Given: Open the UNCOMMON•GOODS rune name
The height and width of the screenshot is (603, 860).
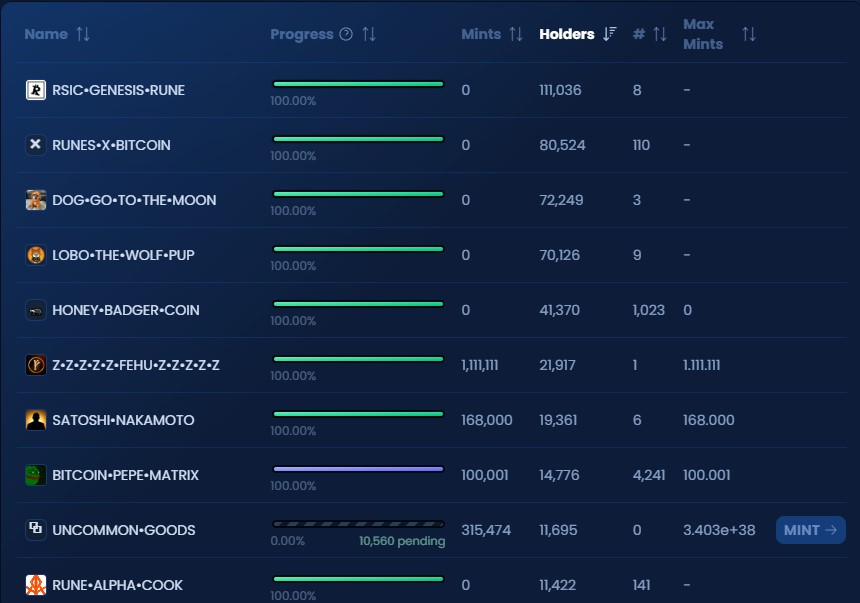Looking at the screenshot, I should pos(123,530).
